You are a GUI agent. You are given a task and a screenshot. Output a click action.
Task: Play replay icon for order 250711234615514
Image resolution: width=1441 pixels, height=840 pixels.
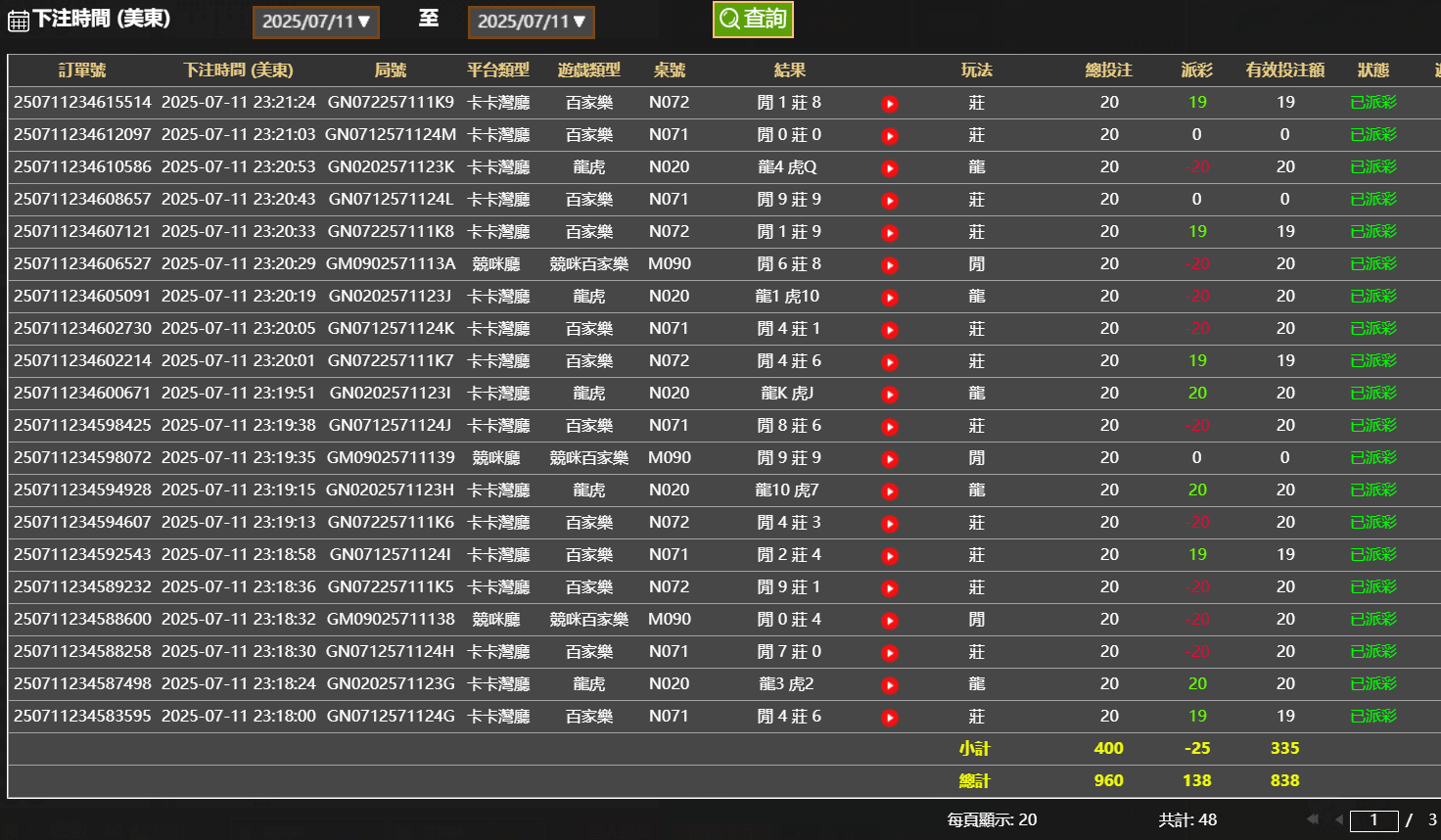(889, 104)
